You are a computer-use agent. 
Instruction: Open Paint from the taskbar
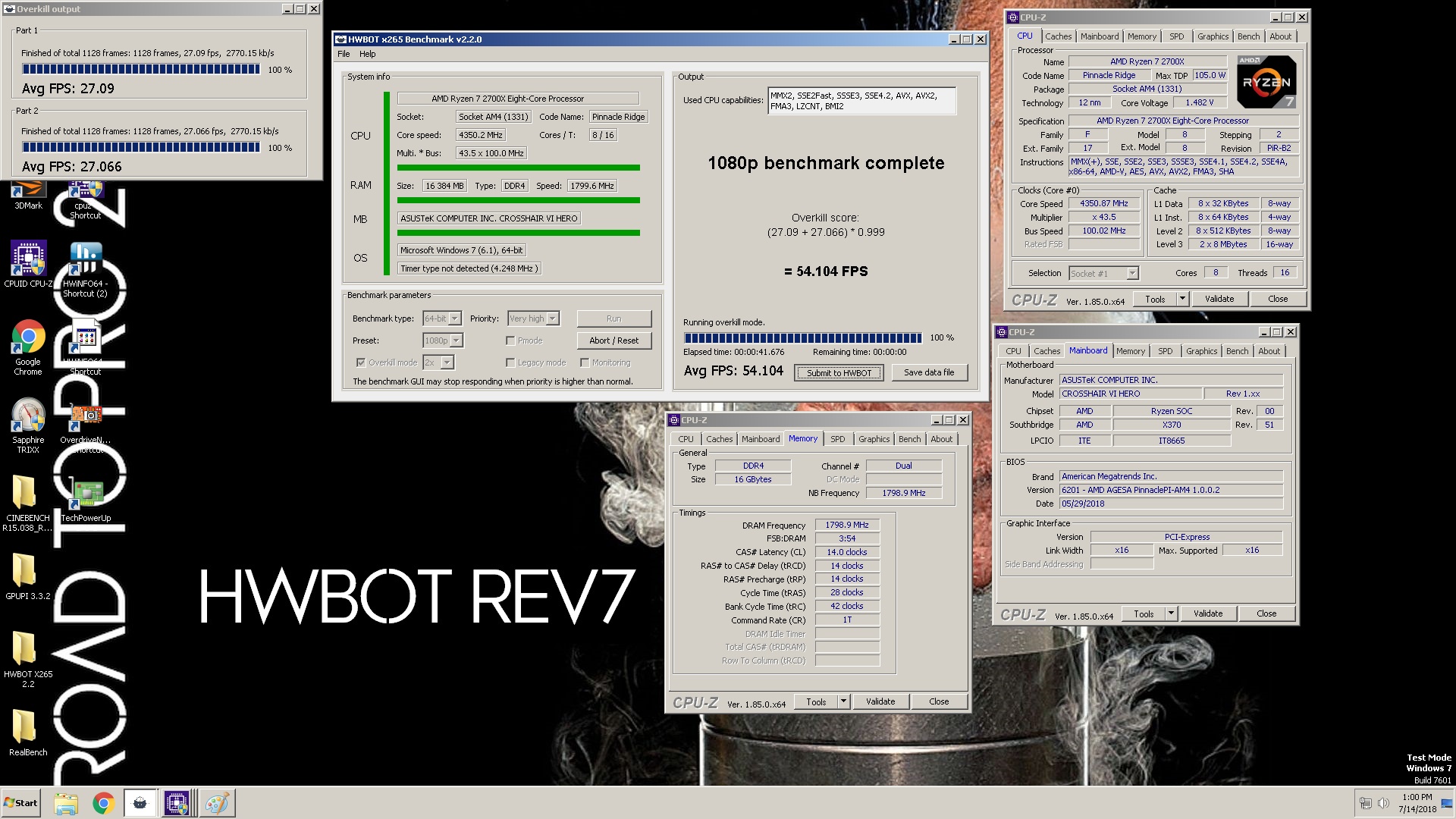[217, 803]
